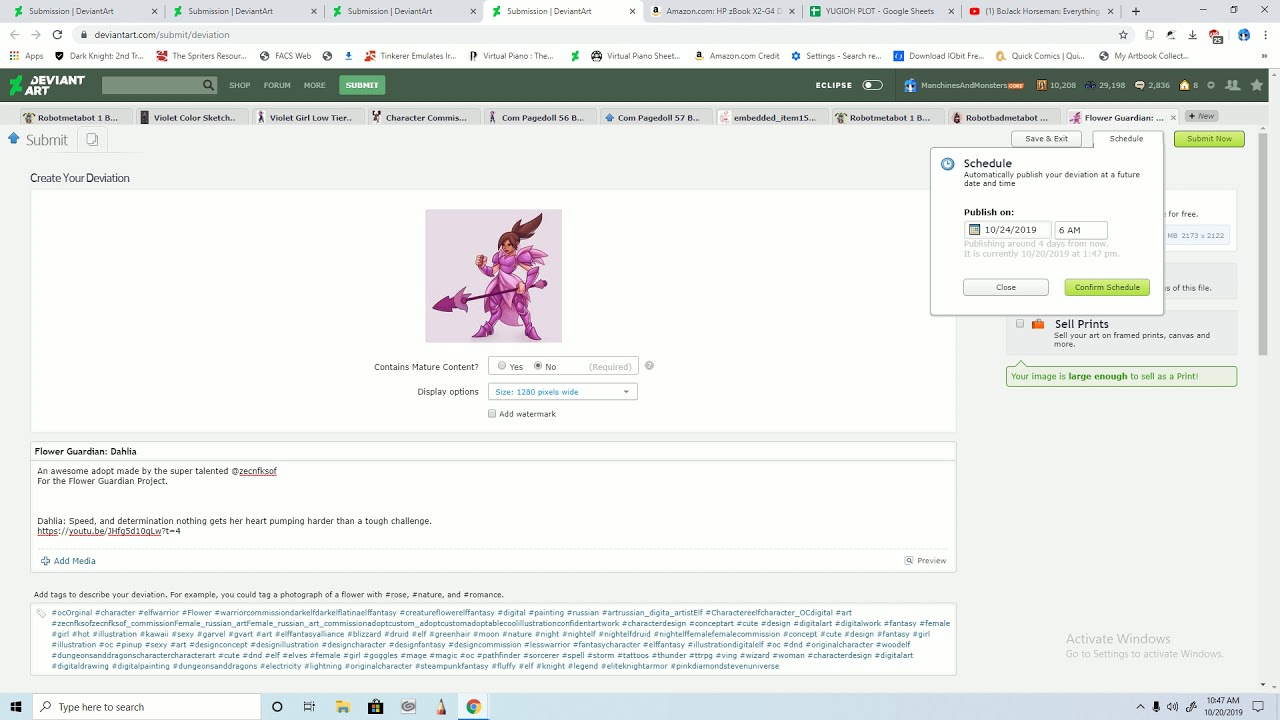Click the blue up arrow next to Submit title
The height and width of the screenshot is (720, 1280).
click(14, 139)
